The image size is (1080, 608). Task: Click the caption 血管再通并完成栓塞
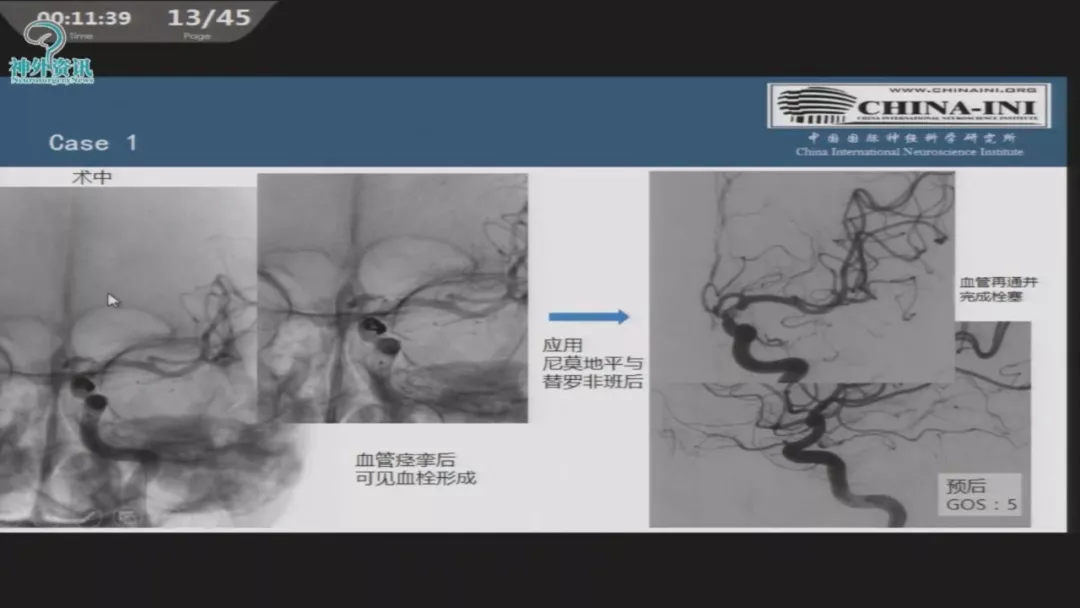pyautogui.click(x=998, y=289)
